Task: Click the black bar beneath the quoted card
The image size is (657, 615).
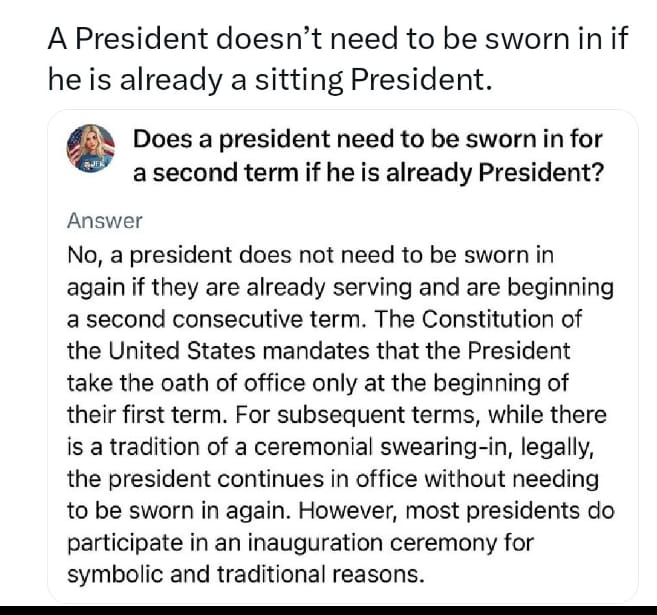Action: [328, 608]
